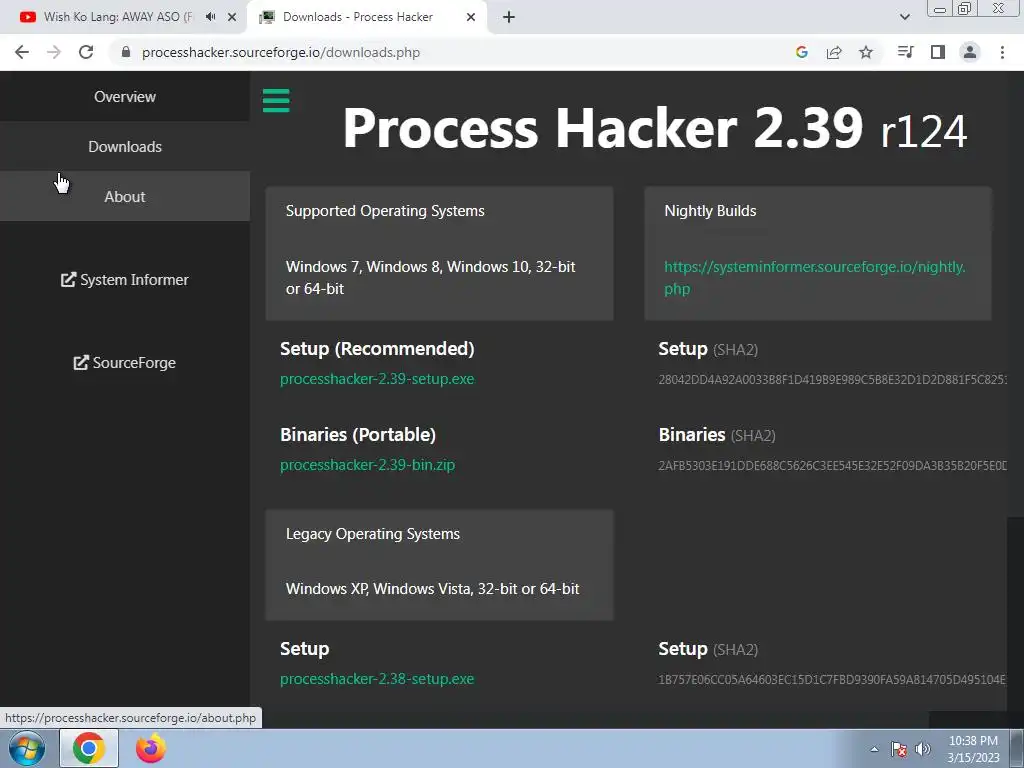The width and height of the screenshot is (1024, 768).
Task: Click the Binaries SHA2 hash text
Action: tap(833, 466)
